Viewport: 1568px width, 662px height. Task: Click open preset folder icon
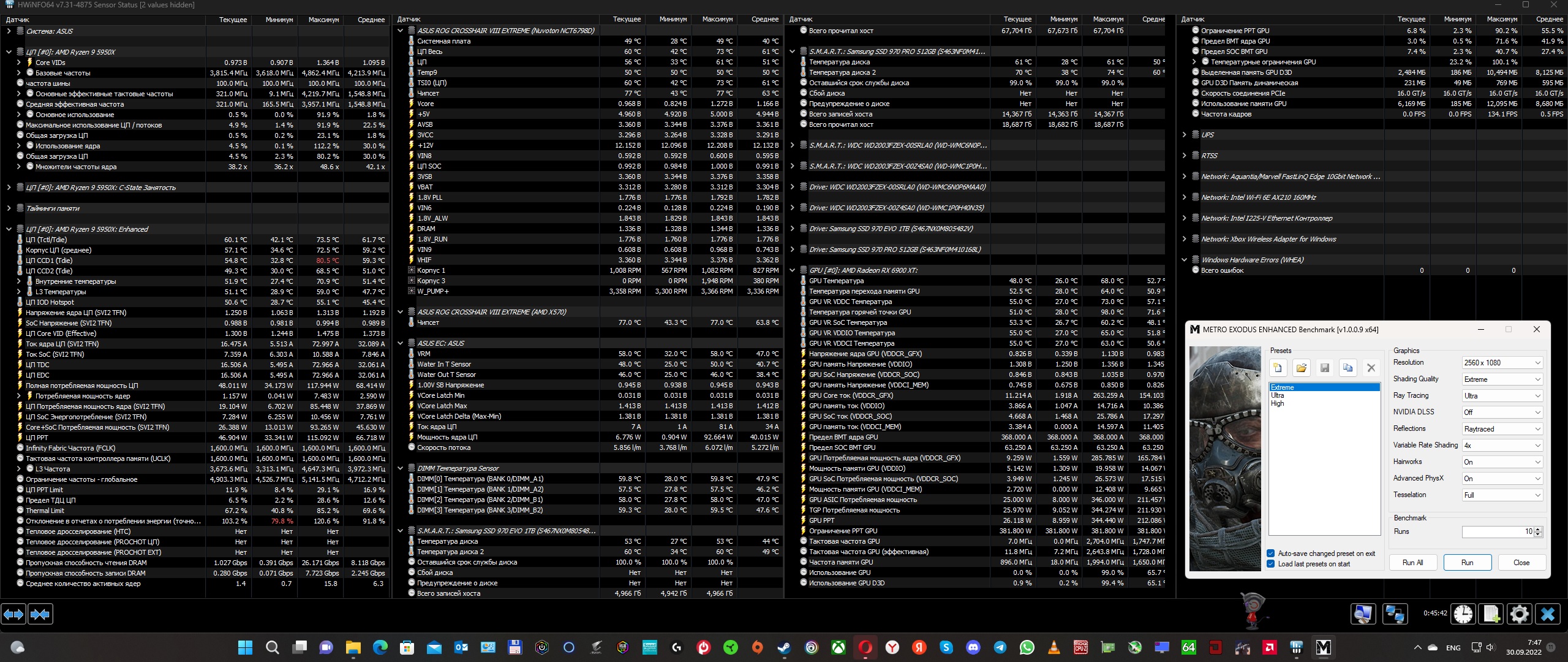pyautogui.click(x=1301, y=368)
